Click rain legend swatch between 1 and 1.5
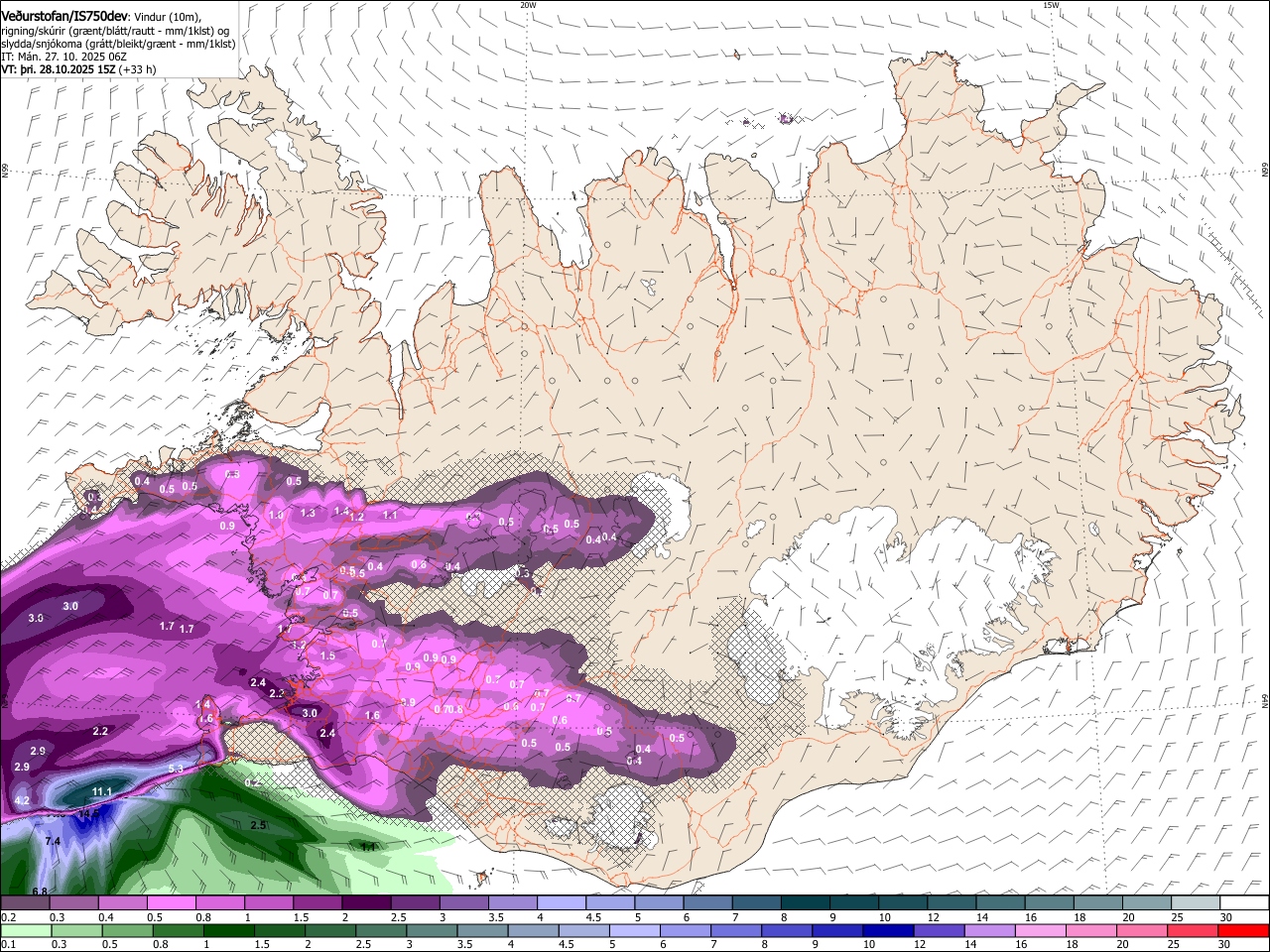Viewport: 1270px width, 952px height. (227, 931)
